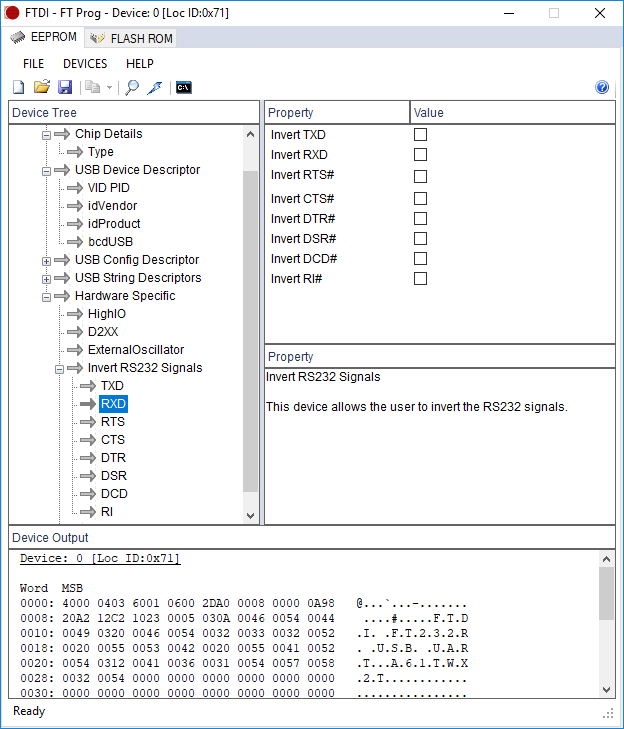Save template with floppy disk icon
Viewport: 624px width, 729px height.
pos(65,87)
